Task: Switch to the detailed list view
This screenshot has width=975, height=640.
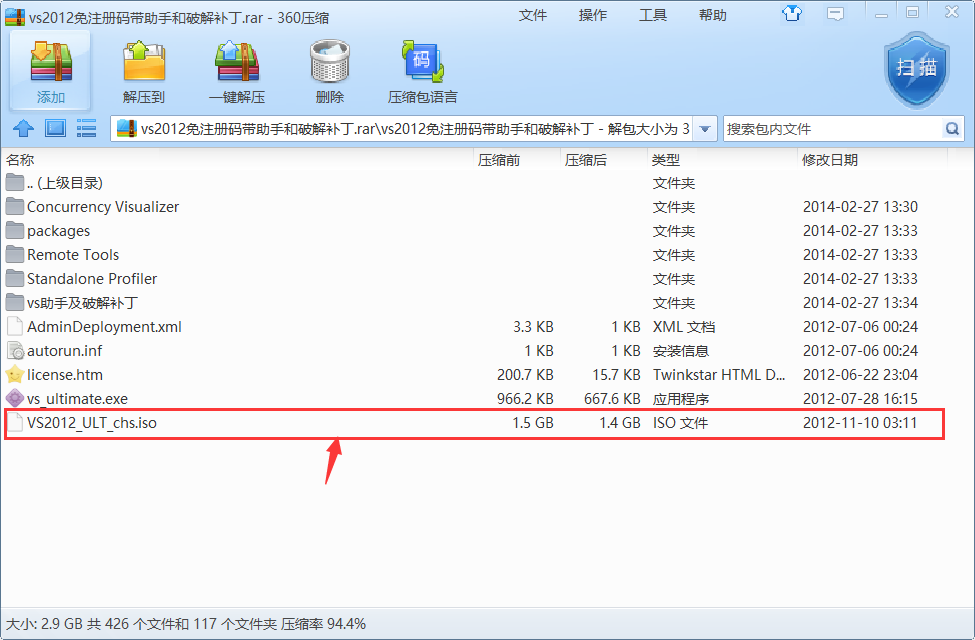Action: point(87,128)
